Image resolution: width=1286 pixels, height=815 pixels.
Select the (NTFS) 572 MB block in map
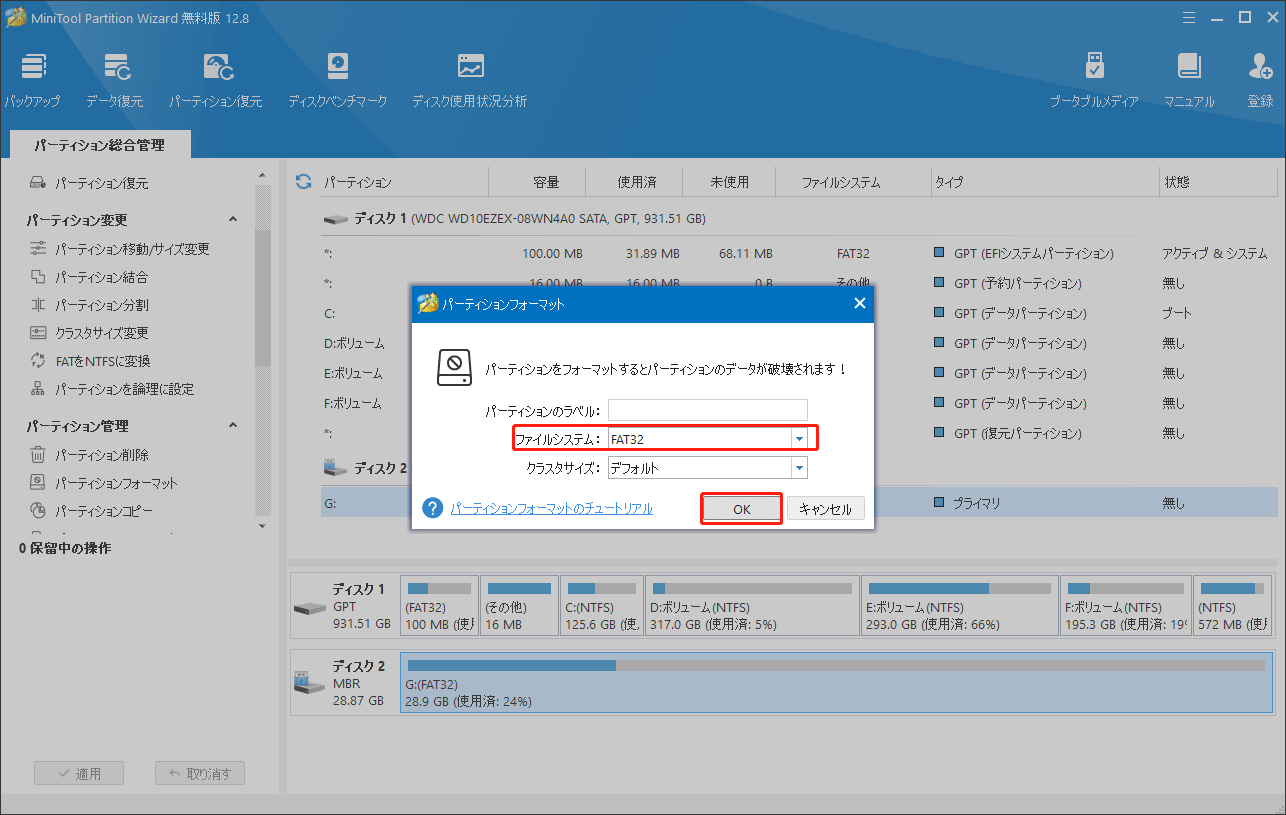pyautogui.click(x=1234, y=606)
